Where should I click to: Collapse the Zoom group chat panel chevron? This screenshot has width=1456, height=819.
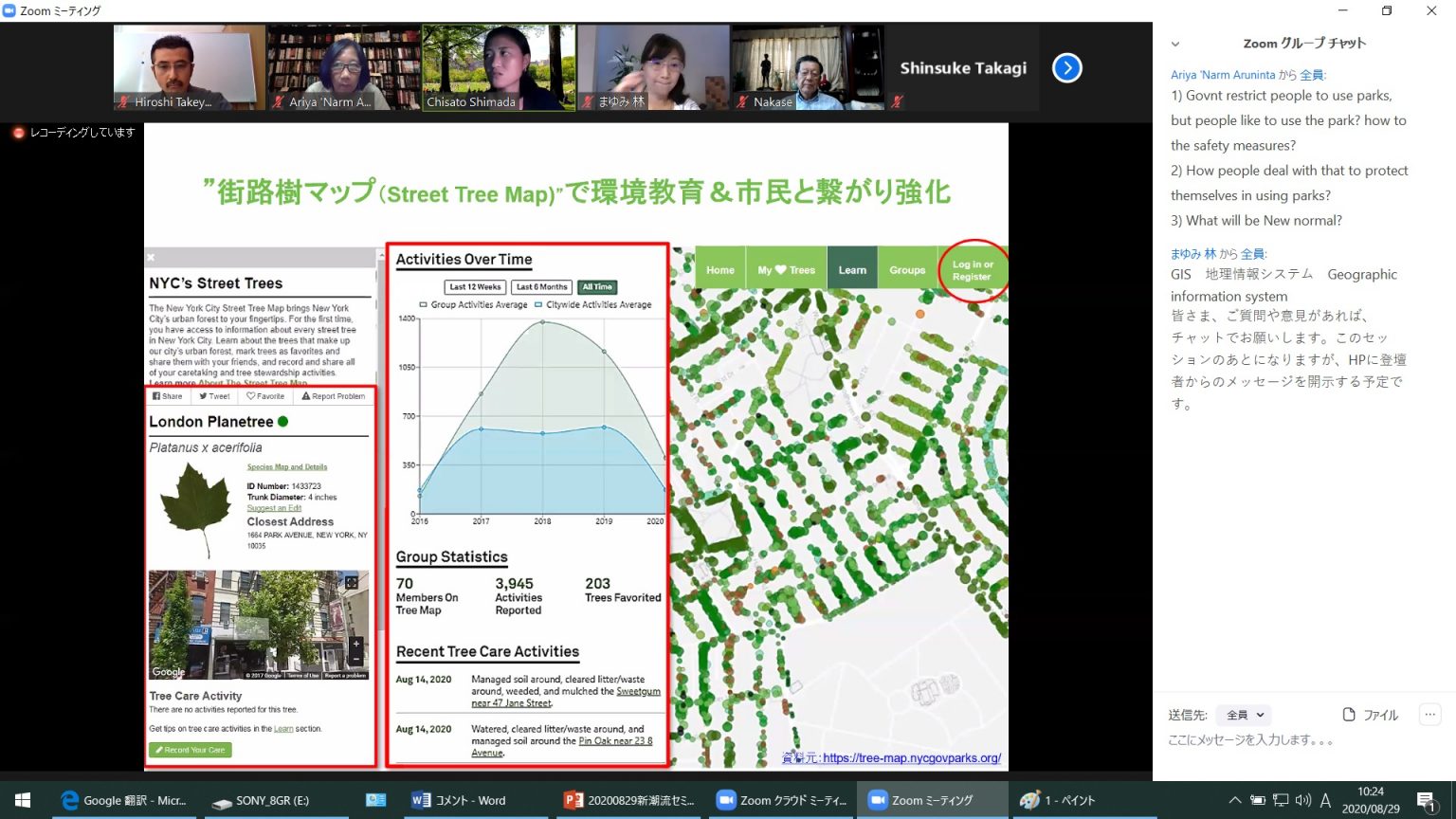tap(1175, 45)
